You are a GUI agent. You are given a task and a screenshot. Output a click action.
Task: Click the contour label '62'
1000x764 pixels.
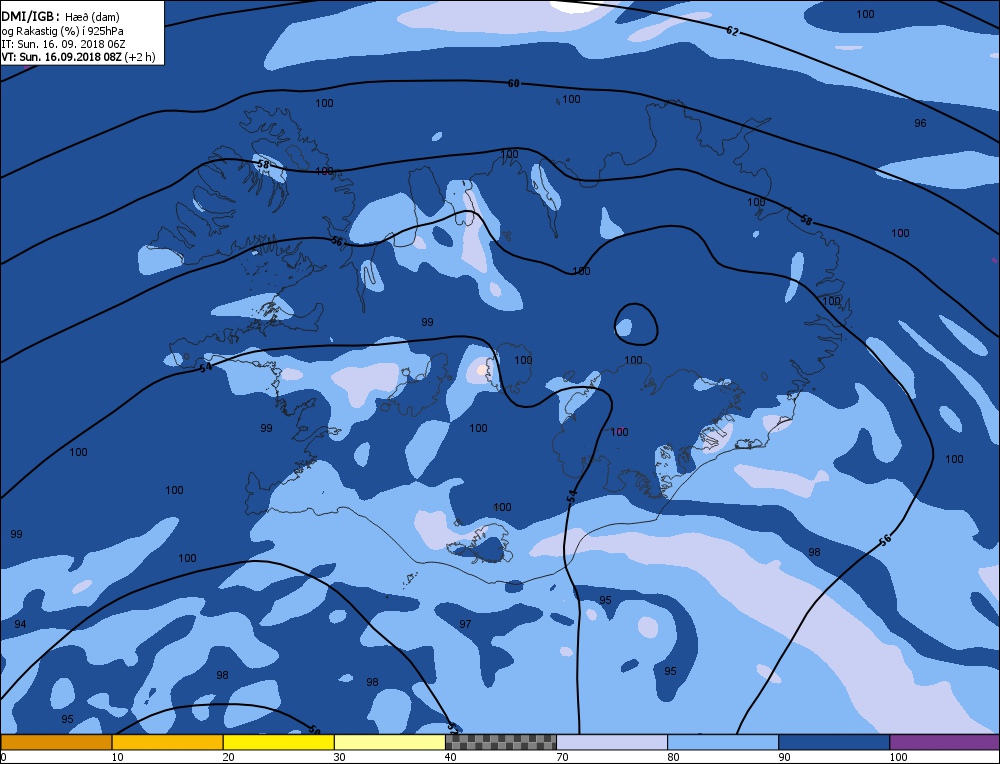point(732,31)
